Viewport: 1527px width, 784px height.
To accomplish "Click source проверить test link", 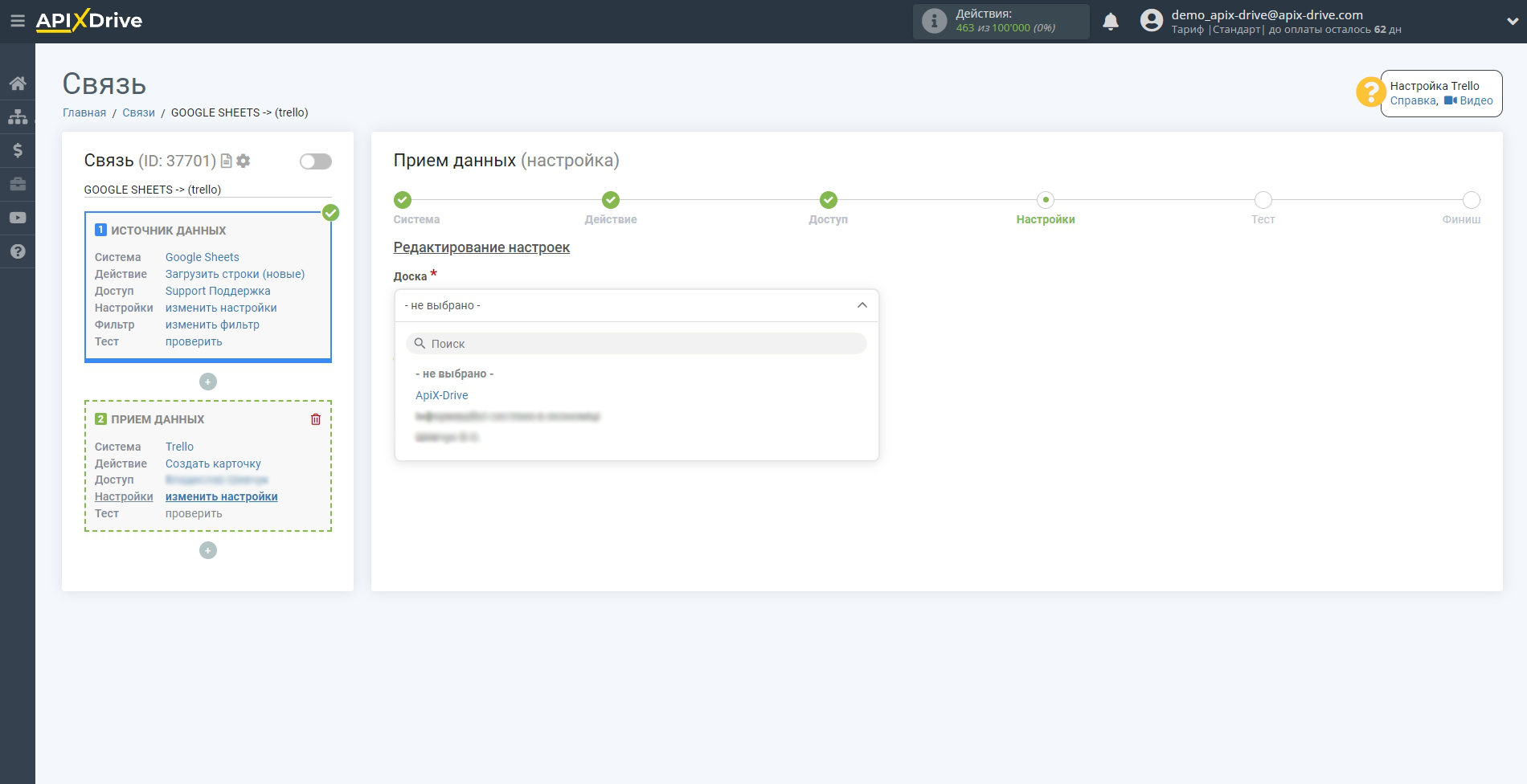I will point(194,341).
